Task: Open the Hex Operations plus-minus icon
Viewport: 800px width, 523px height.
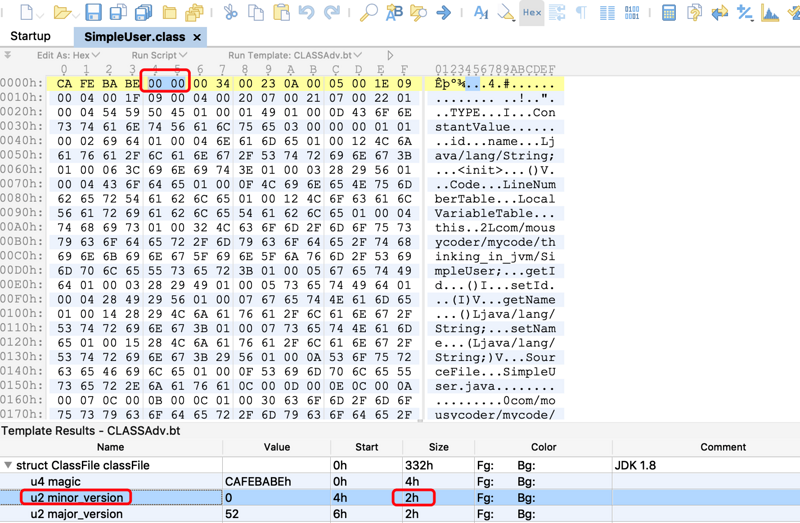Action: [x=744, y=12]
